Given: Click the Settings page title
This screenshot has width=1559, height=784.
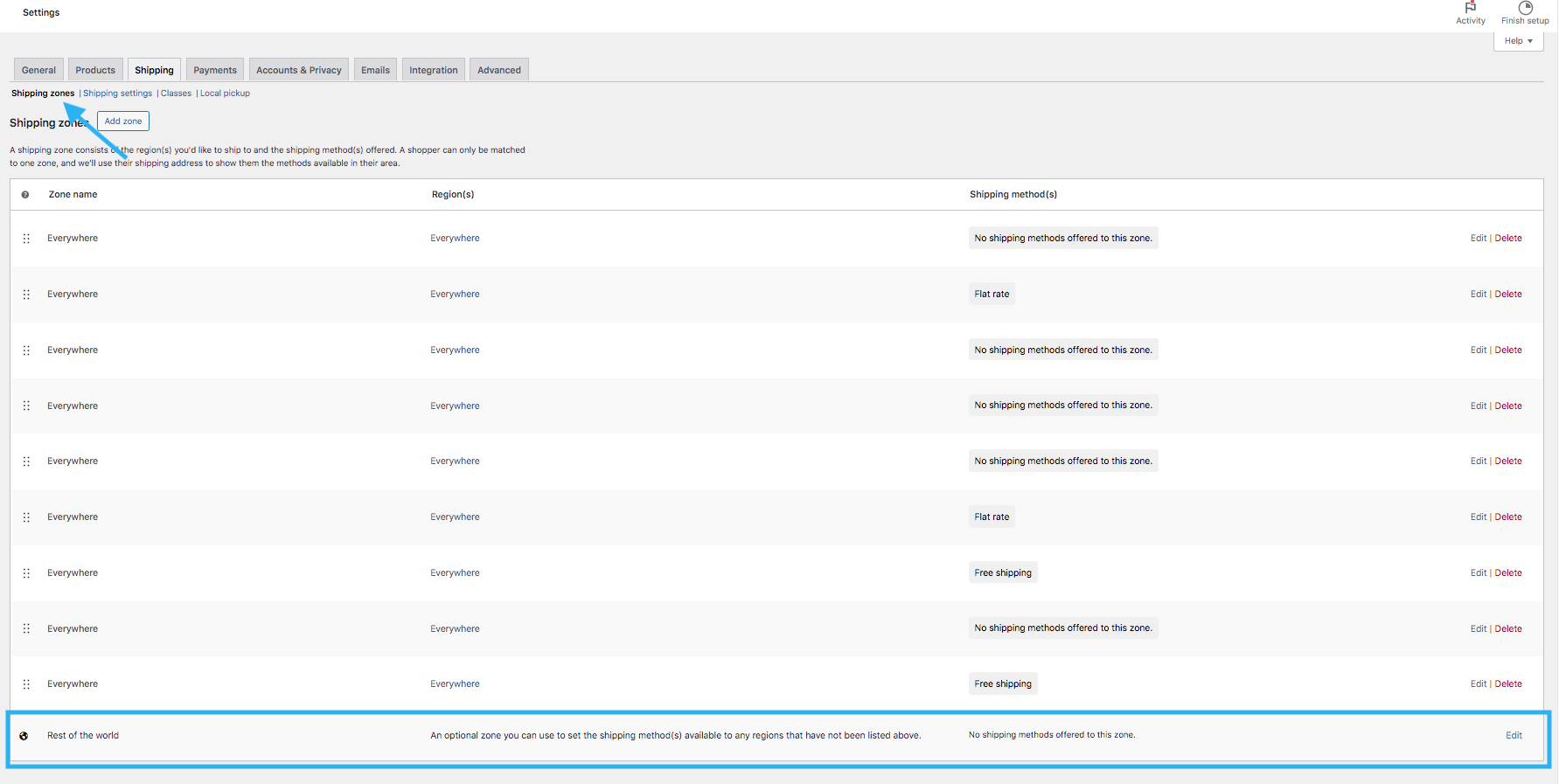Looking at the screenshot, I should [41, 12].
